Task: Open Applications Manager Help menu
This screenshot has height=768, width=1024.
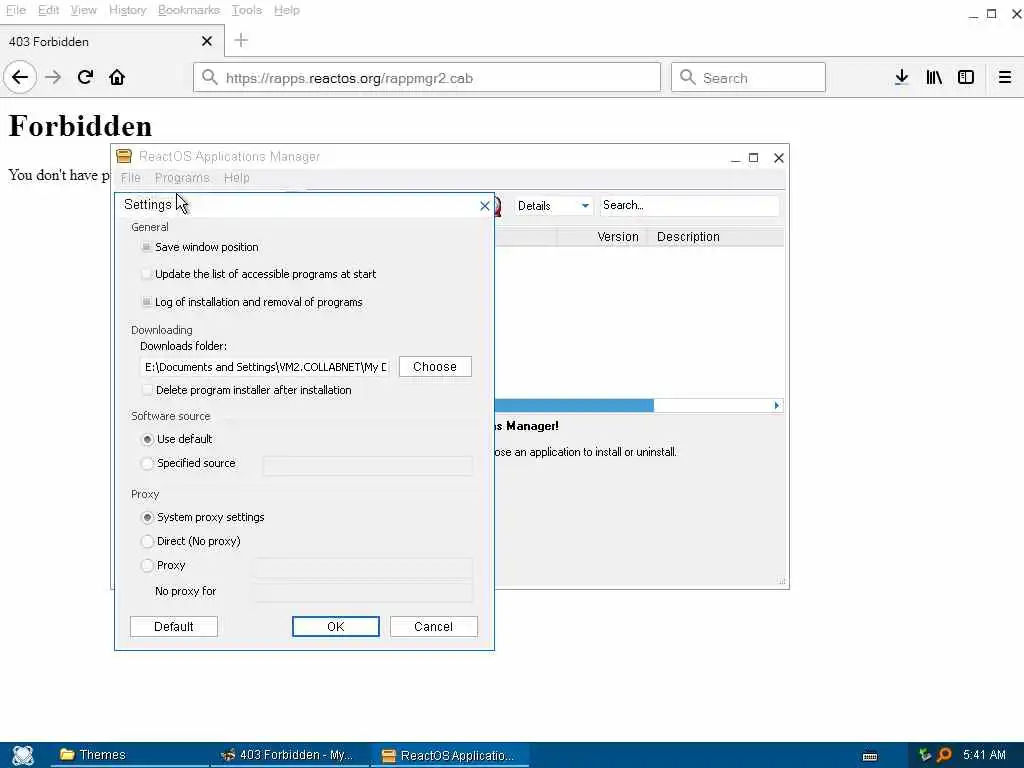Action: [x=236, y=178]
